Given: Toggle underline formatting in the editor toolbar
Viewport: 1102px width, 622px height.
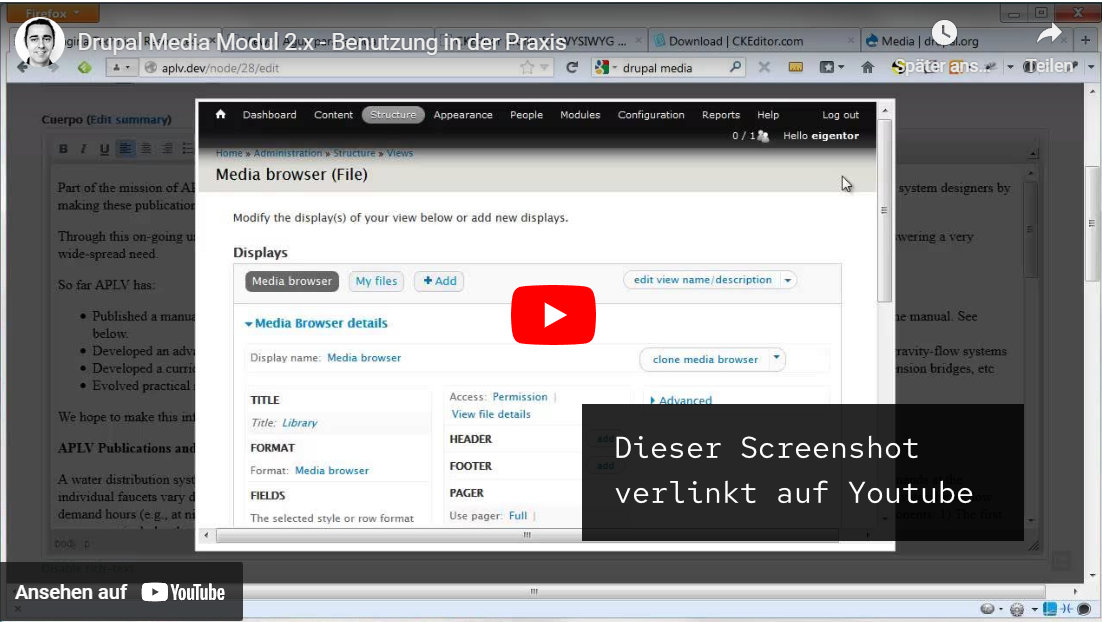Looking at the screenshot, I should 103,148.
